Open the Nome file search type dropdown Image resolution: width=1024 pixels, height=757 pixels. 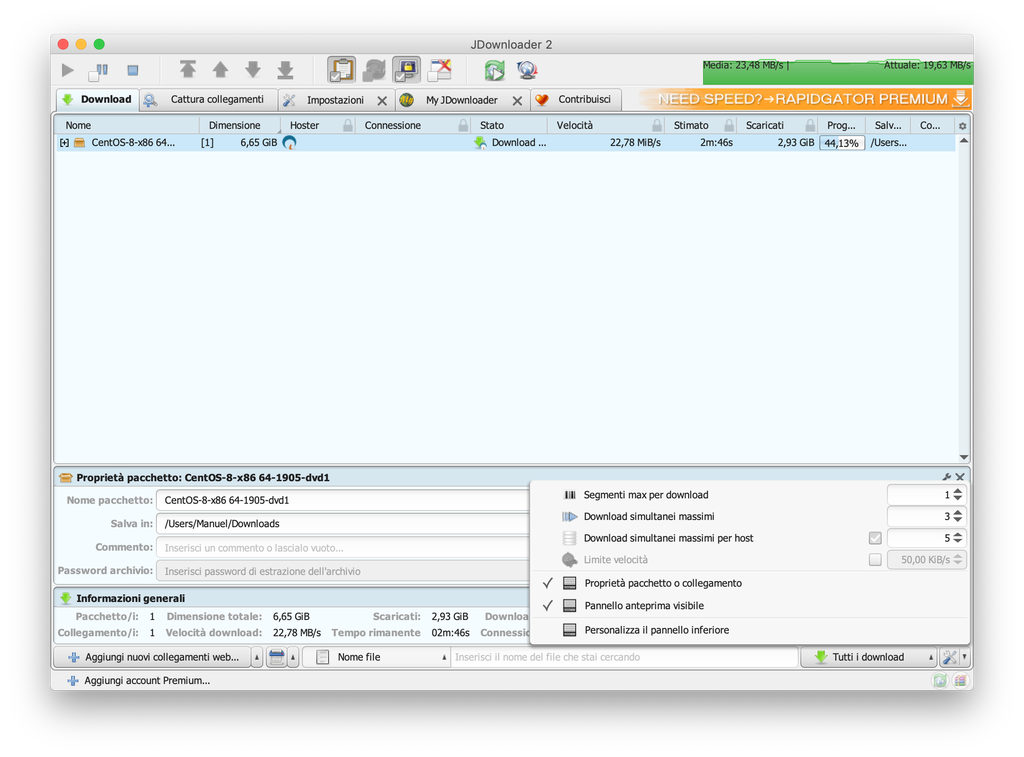point(377,657)
